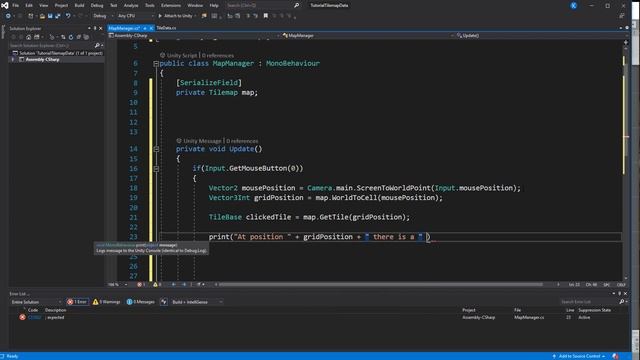Viewport: 640px width, 360px height.
Task: Open the error code link in Error List
Action: click(x=34, y=317)
